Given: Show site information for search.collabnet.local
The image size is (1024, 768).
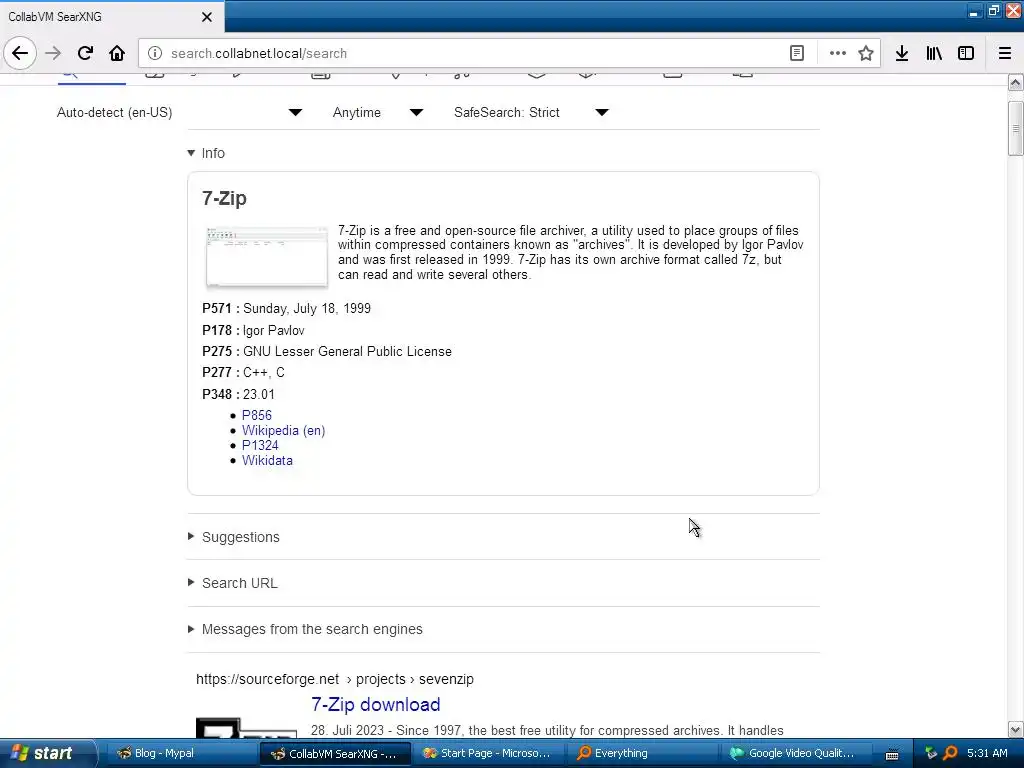Looking at the screenshot, I should 155,53.
